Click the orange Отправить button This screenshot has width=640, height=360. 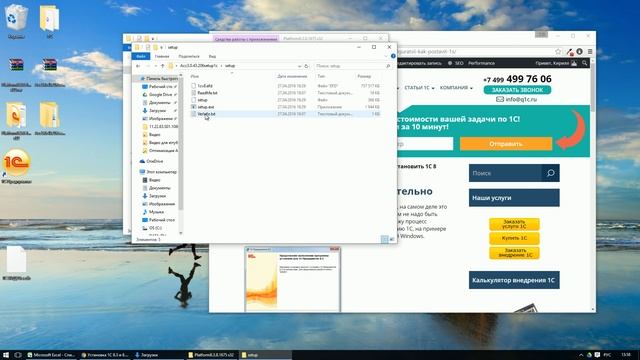point(506,144)
